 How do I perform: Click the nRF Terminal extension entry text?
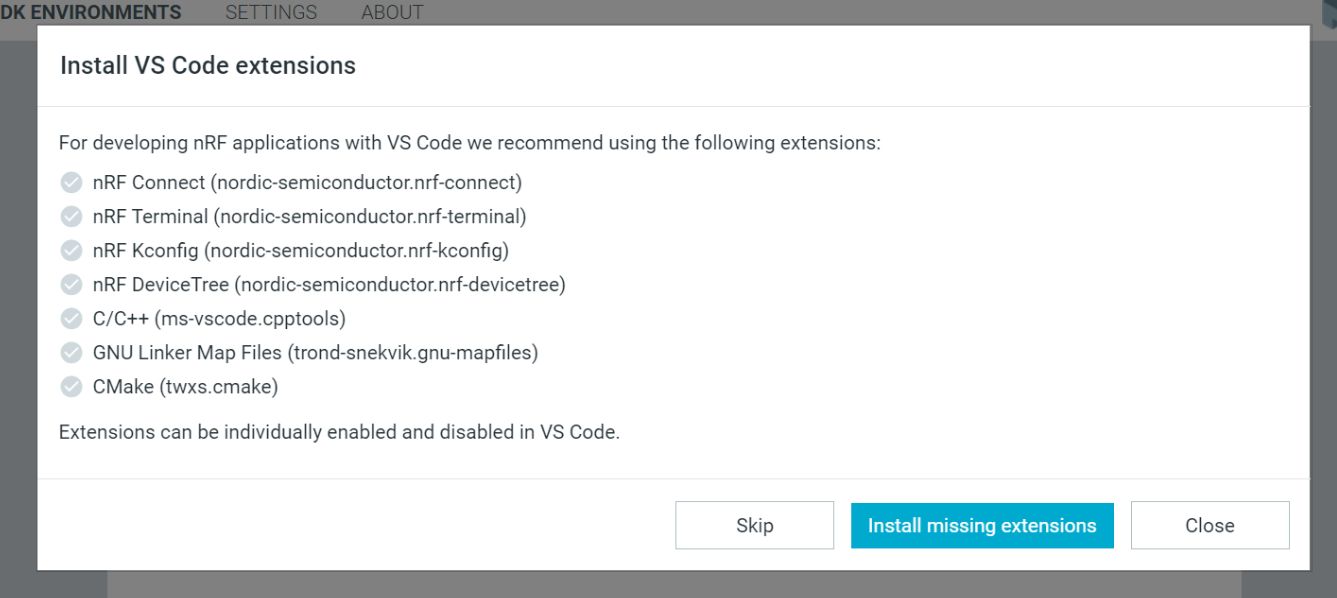(309, 216)
